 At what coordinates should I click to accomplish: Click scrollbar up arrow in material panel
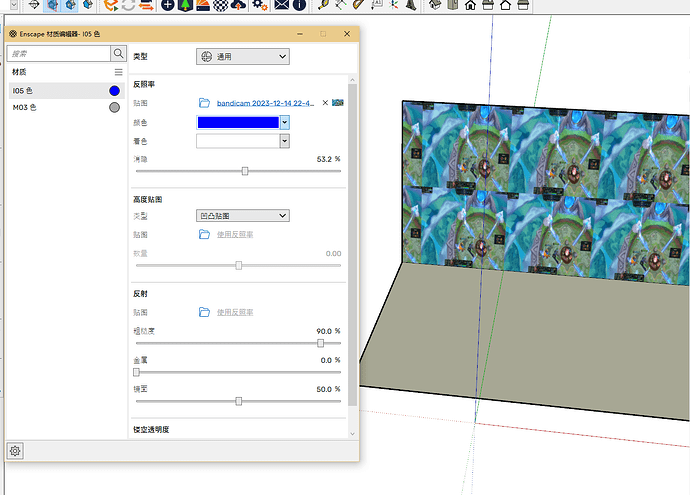(x=352, y=80)
